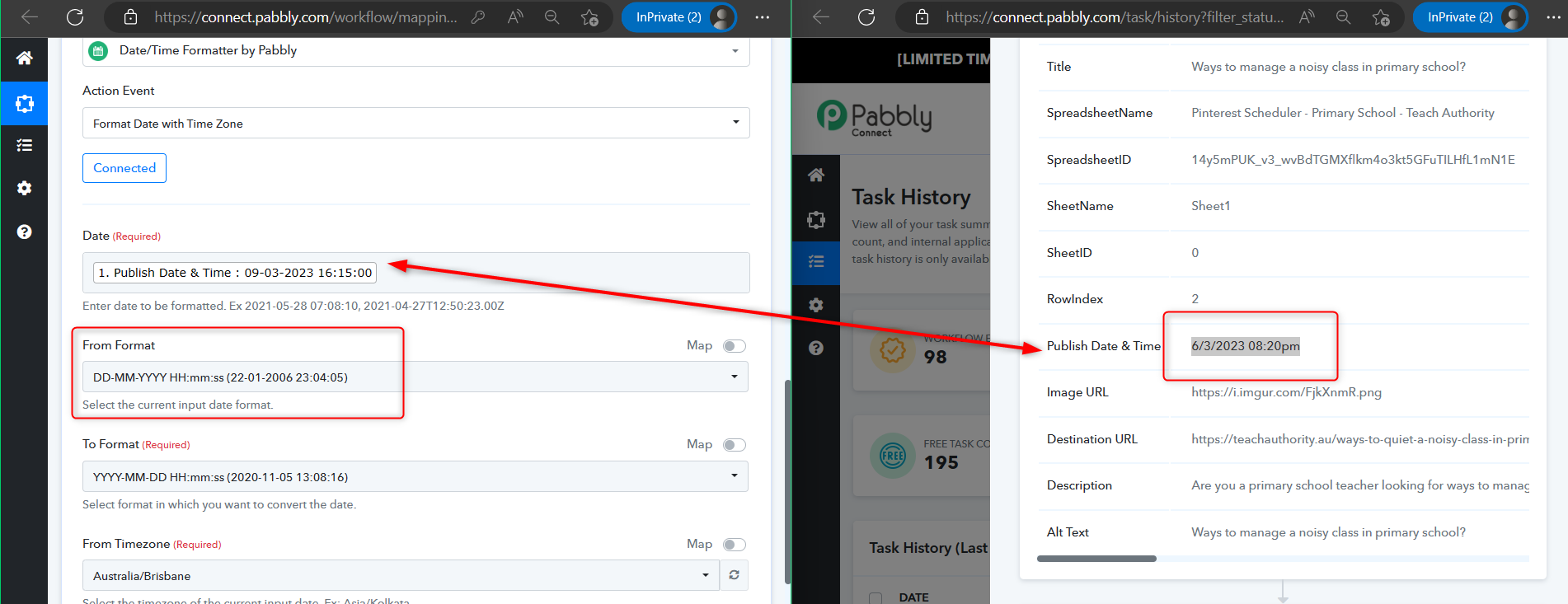
Task: Open InPrivate profile button in left browser
Action: coord(678,17)
